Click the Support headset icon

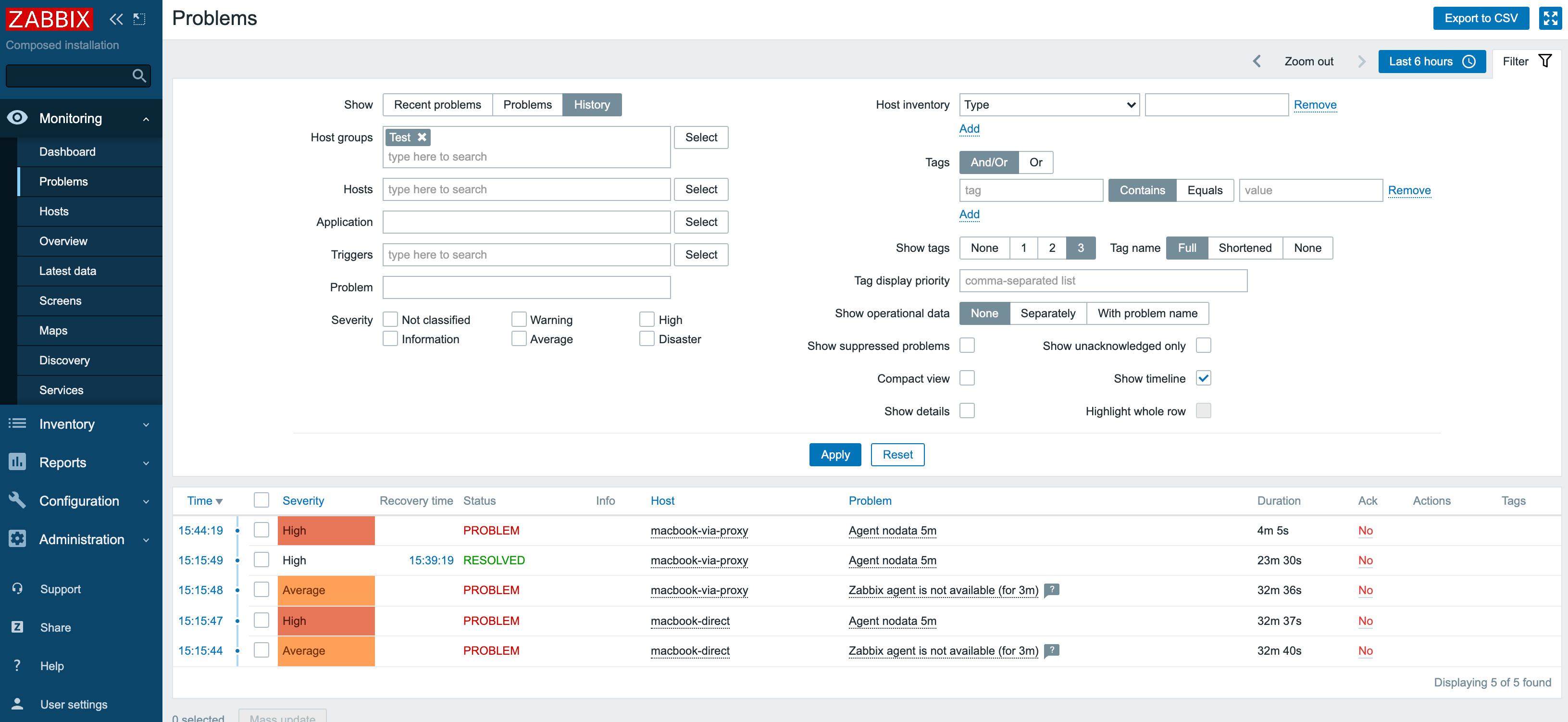tap(17, 588)
